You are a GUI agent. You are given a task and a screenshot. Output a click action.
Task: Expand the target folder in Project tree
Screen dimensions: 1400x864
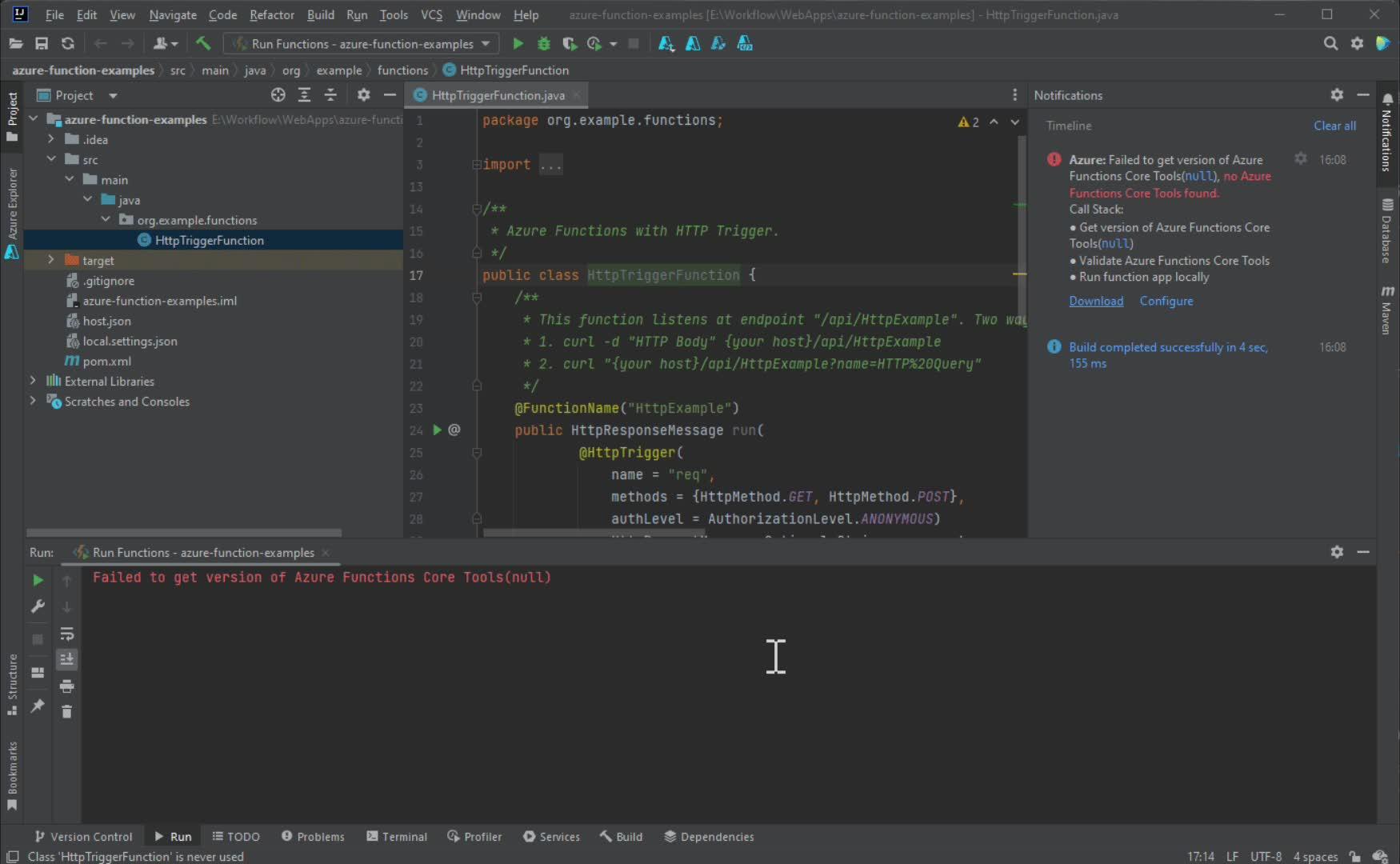(x=50, y=260)
